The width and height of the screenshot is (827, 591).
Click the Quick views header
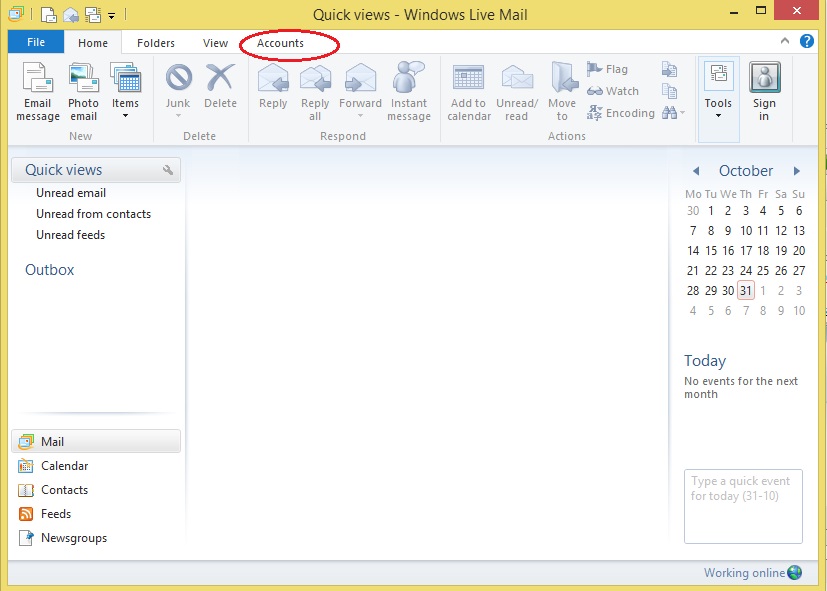tap(95, 170)
